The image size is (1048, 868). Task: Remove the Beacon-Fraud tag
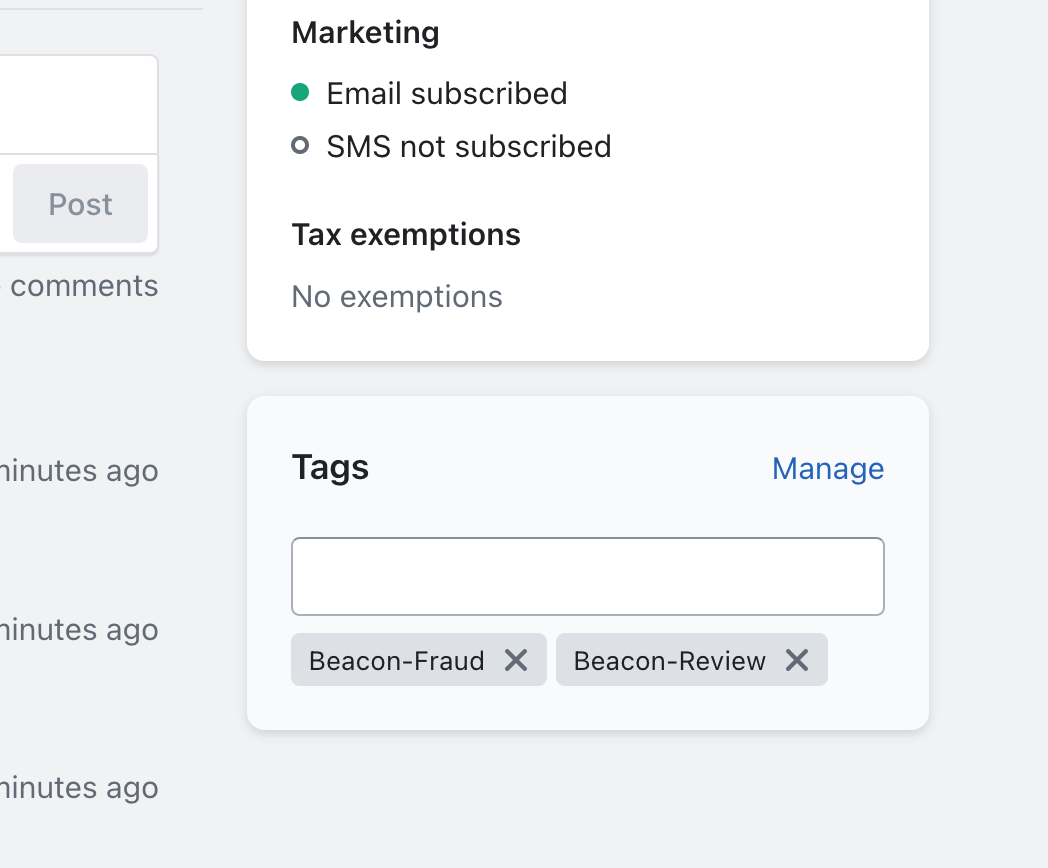pos(516,660)
